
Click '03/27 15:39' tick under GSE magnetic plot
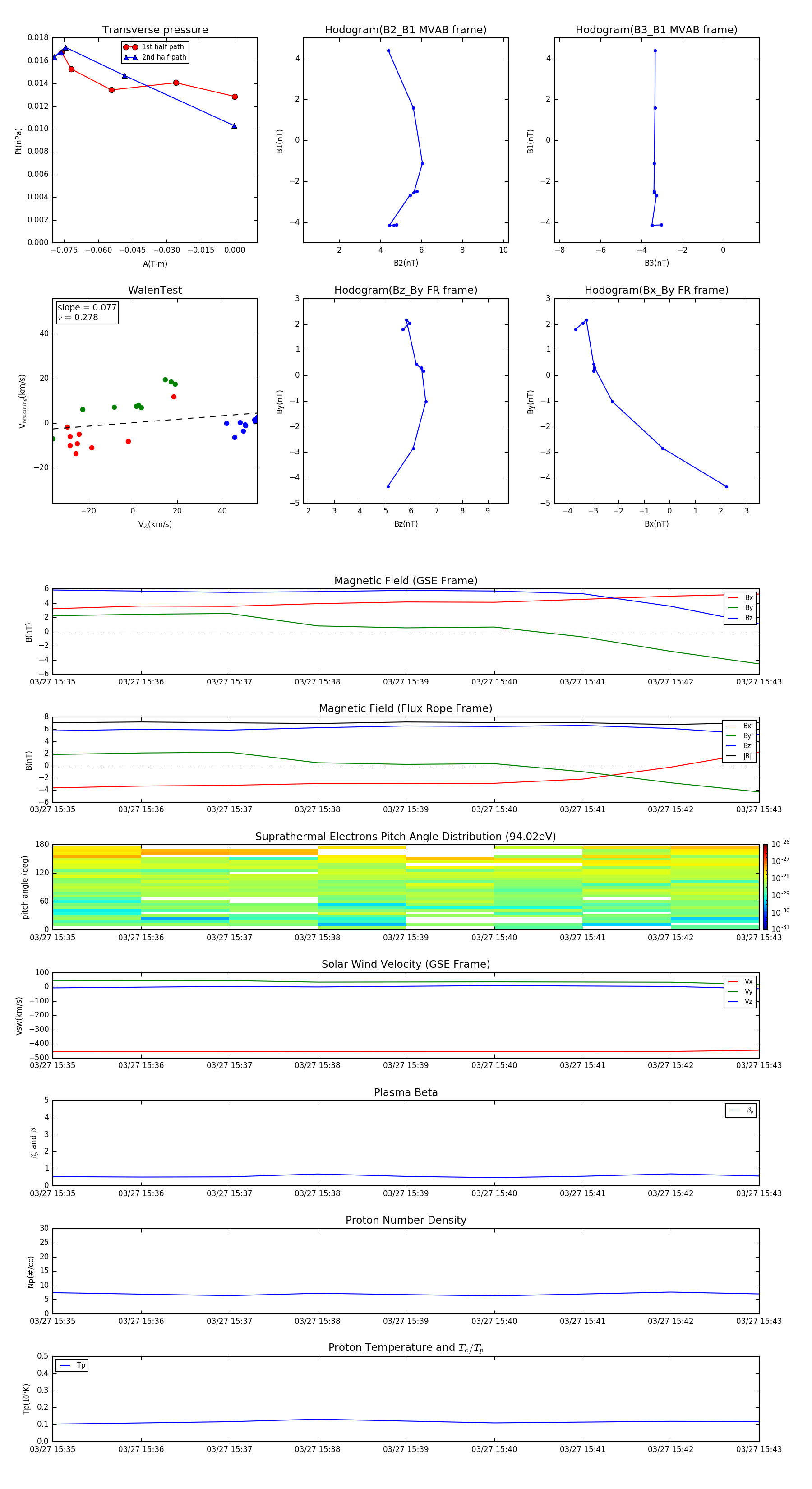[406, 682]
